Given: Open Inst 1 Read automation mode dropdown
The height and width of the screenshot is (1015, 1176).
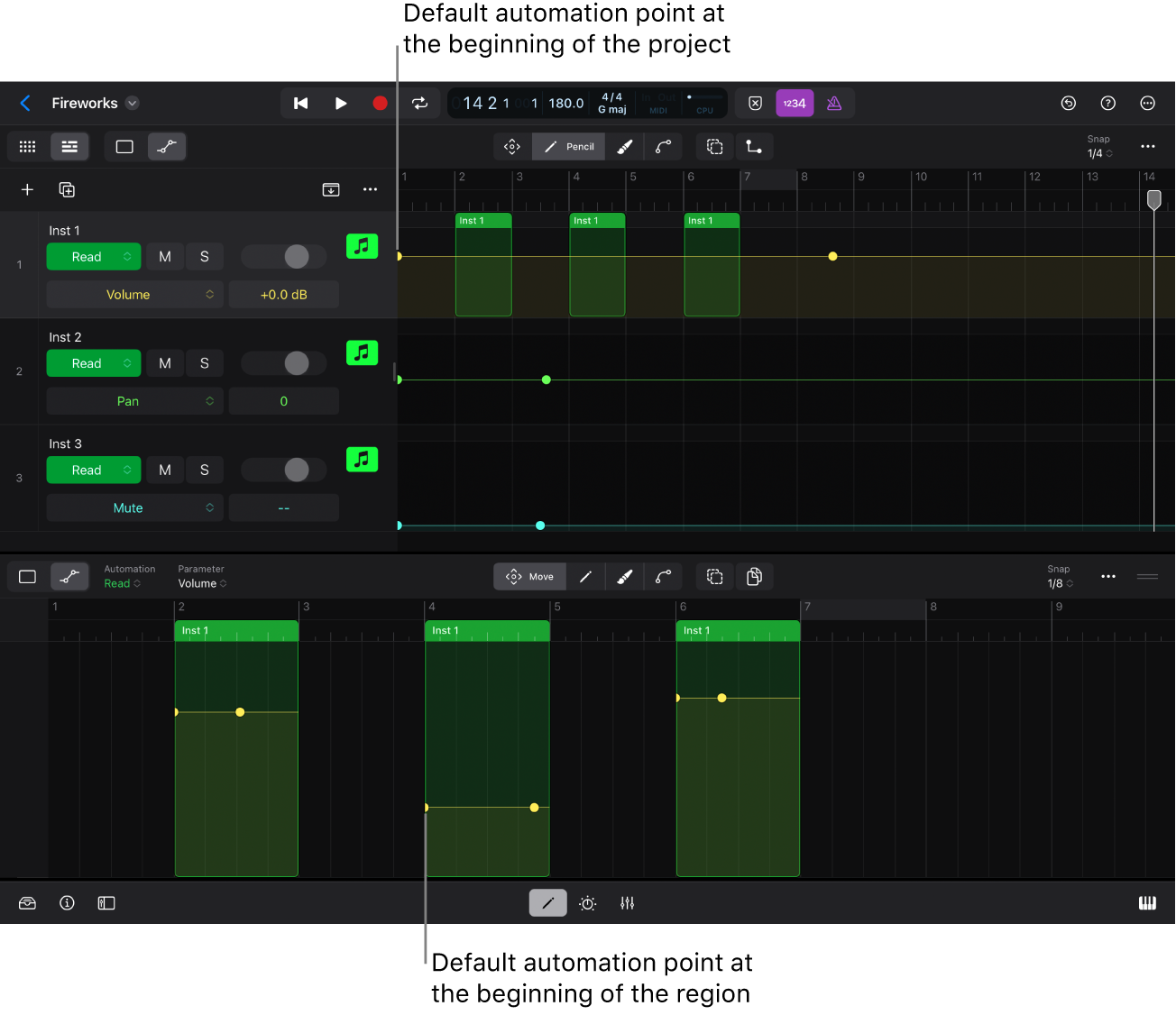Looking at the screenshot, I should coord(94,257).
